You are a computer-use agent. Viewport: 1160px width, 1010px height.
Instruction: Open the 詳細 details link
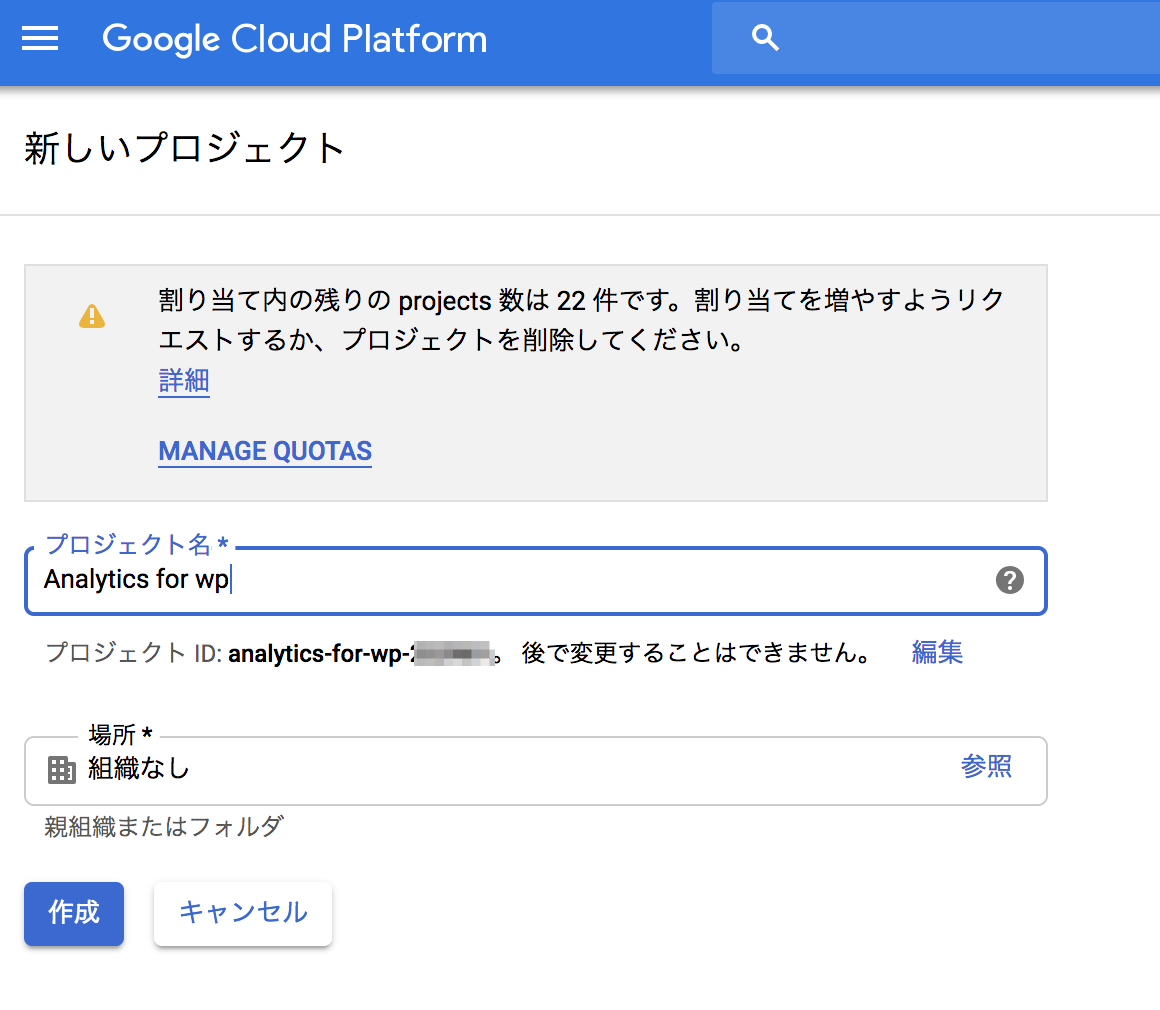(183, 381)
